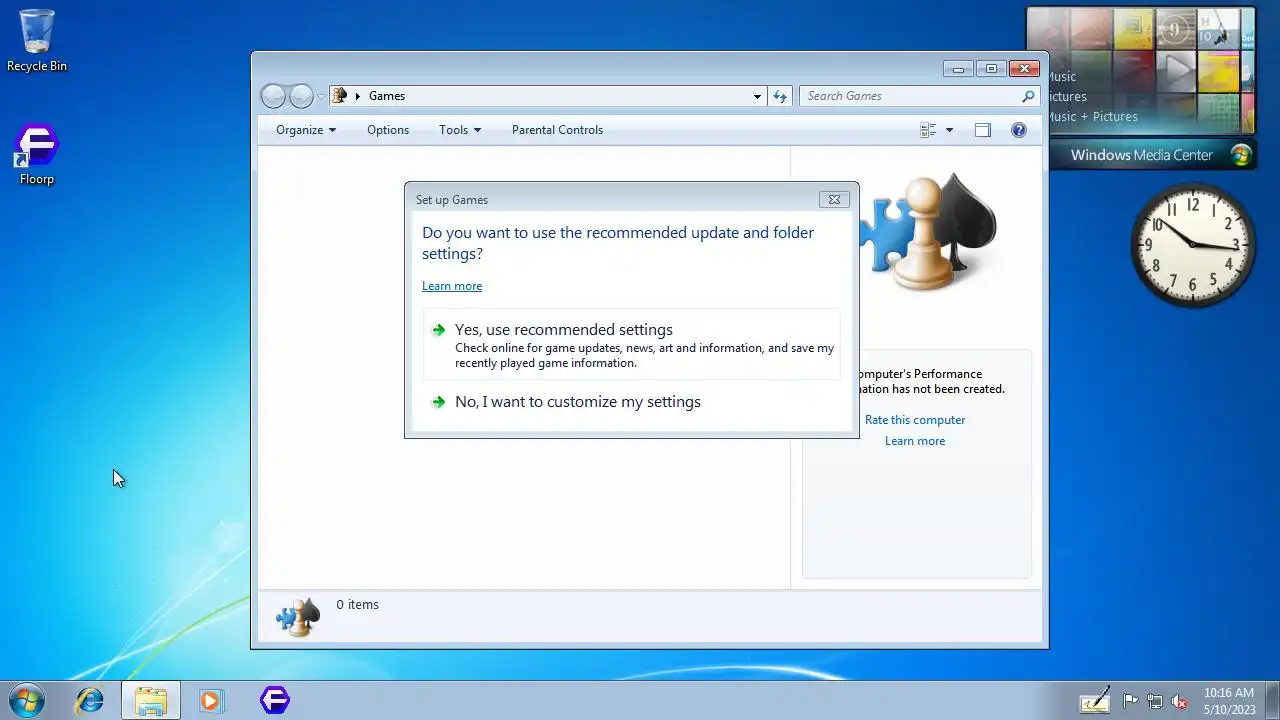Choose Yes, use recommended settings
Image resolution: width=1280 pixels, height=720 pixels.
[632, 344]
